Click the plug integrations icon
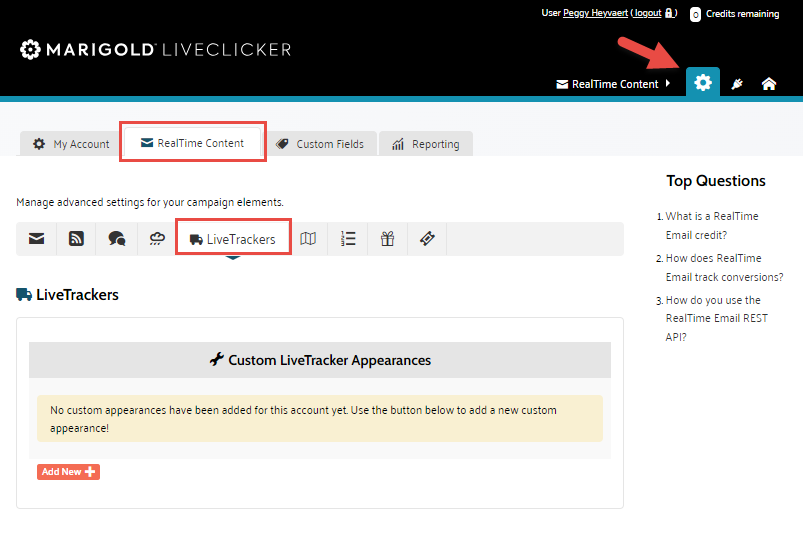Viewport: 803px width, 553px height. coord(737,84)
